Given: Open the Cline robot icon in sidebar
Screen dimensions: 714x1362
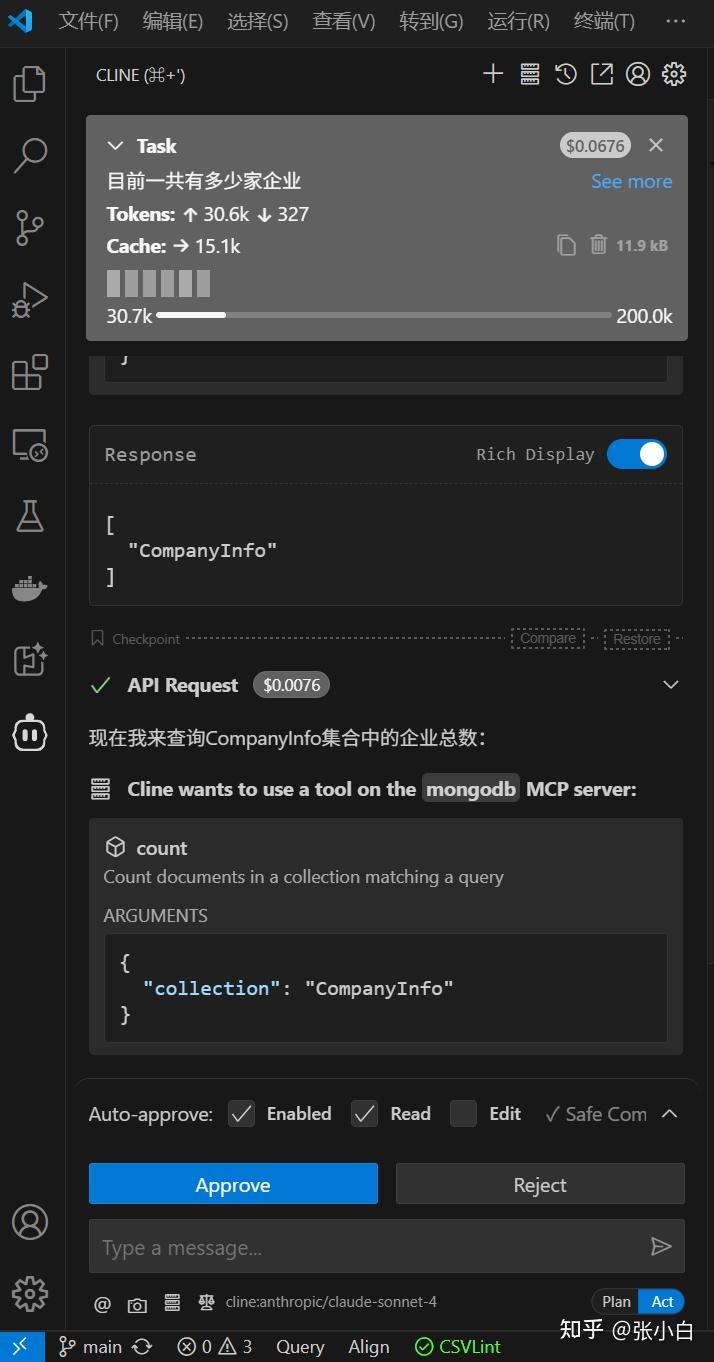Looking at the screenshot, I should click(30, 734).
